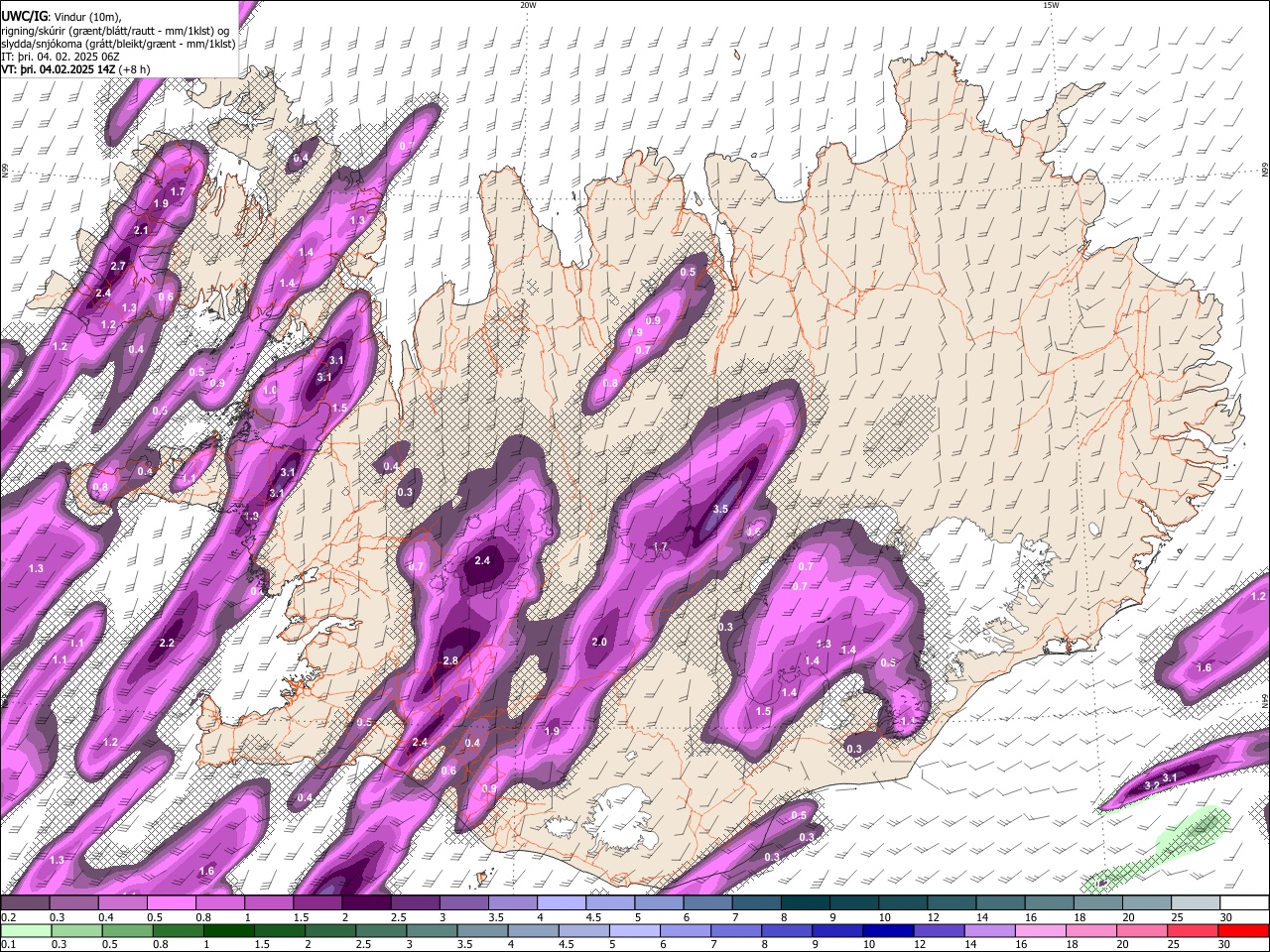Click the '3.2' precipitation value offshore southeast
Image resolution: width=1270 pixels, height=952 pixels.
point(1151,784)
